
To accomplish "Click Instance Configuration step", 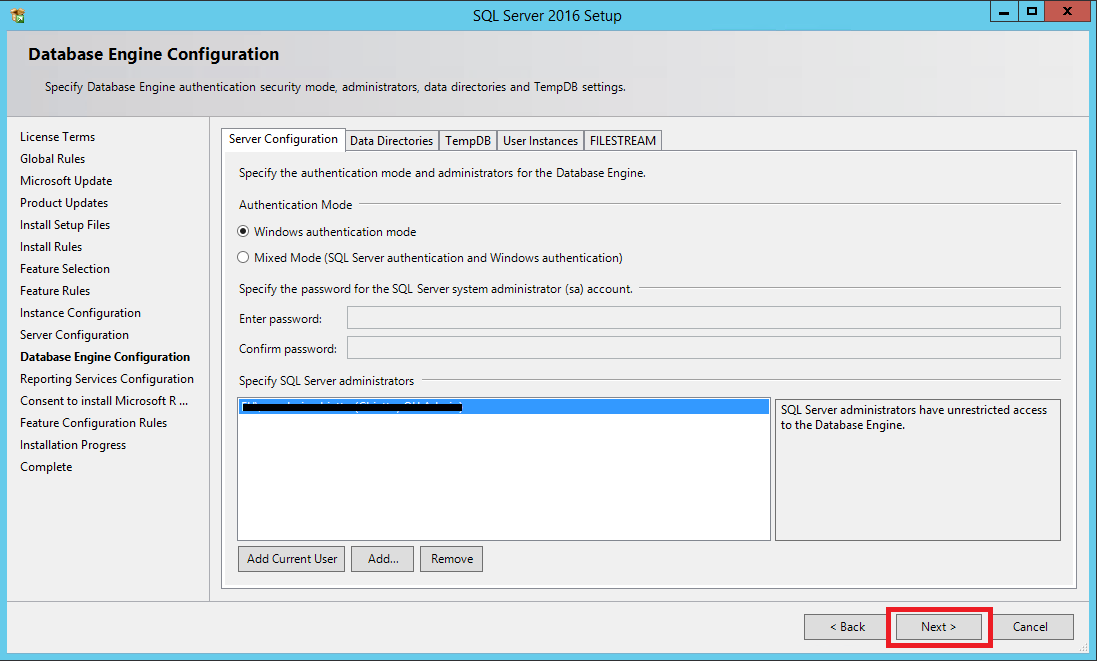I will pos(80,313).
